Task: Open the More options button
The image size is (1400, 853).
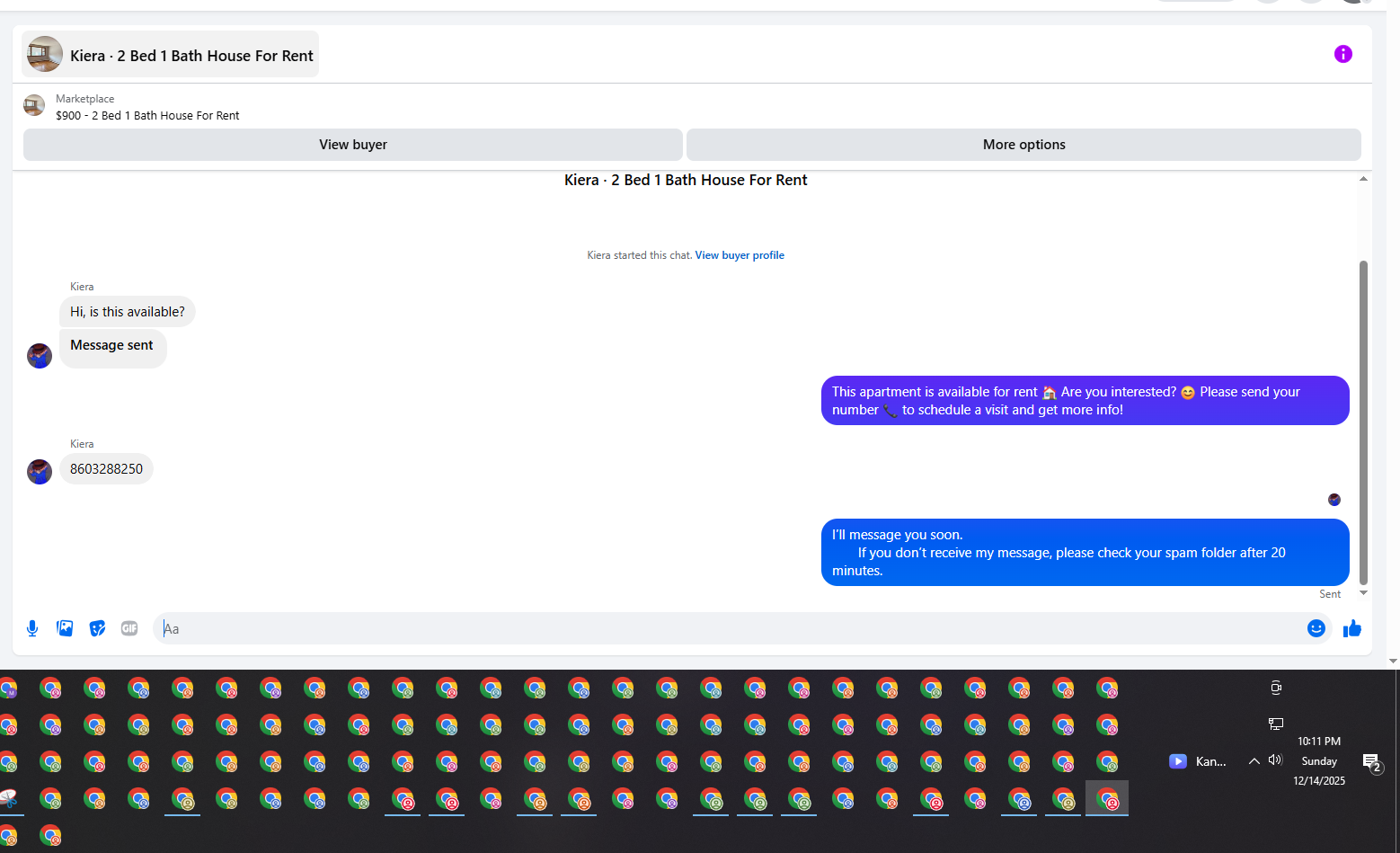Action: click(x=1023, y=145)
